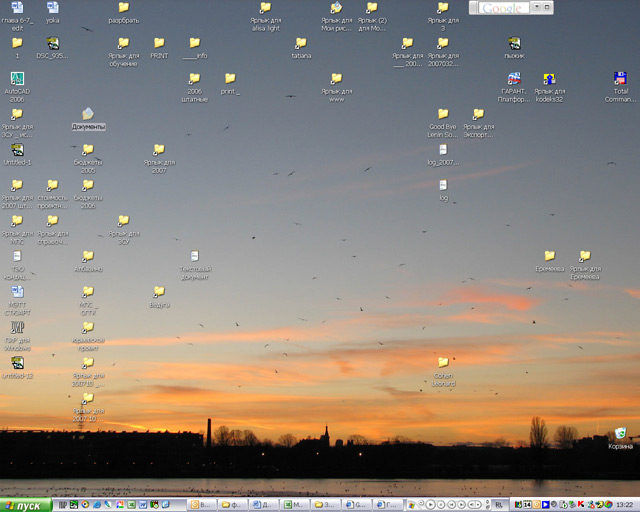This screenshot has height=512, width=640.
Task: Skip to previous track on media toolbar
Action: click(452, 505)
